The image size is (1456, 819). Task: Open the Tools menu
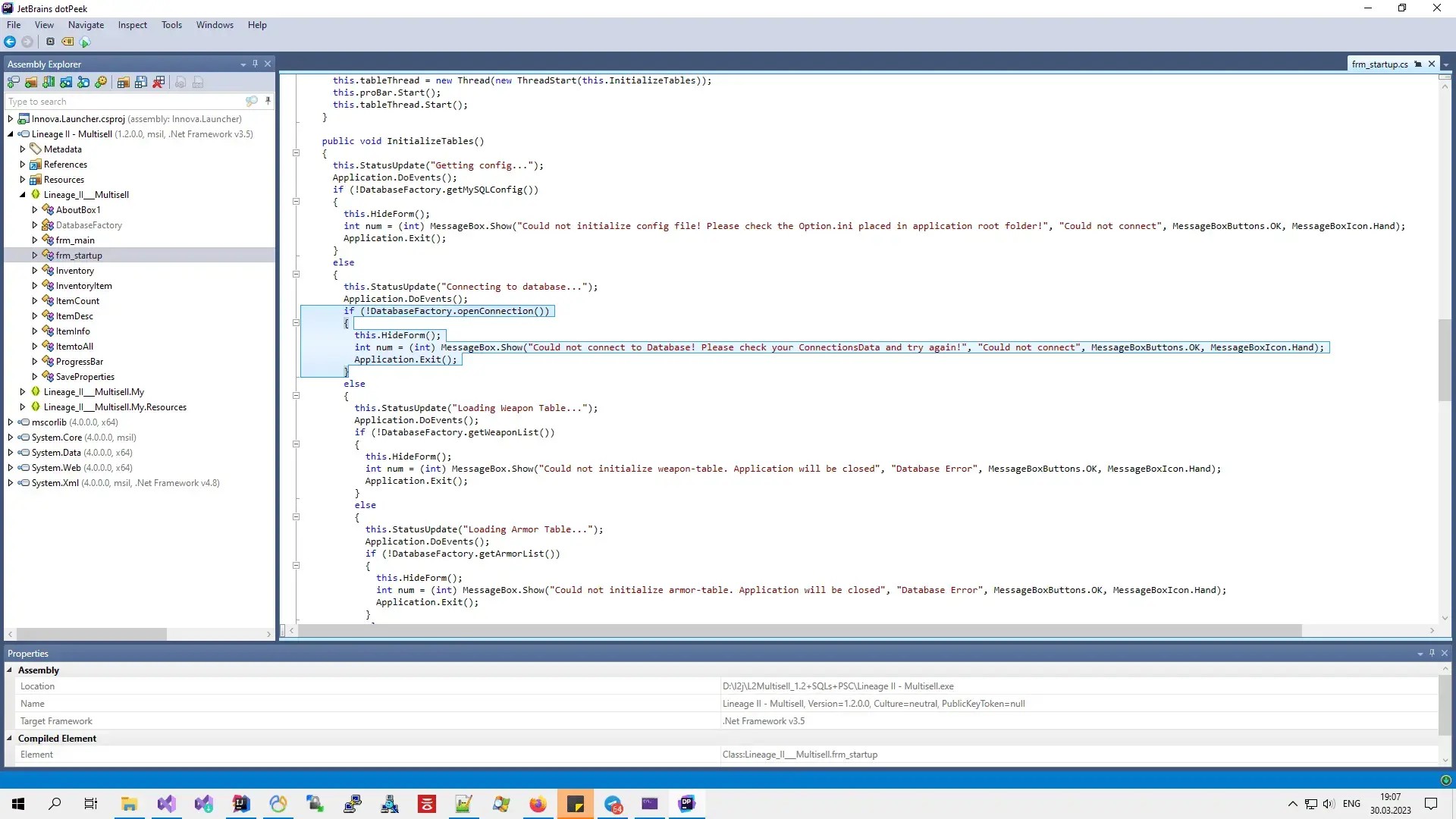click(171, 24)
